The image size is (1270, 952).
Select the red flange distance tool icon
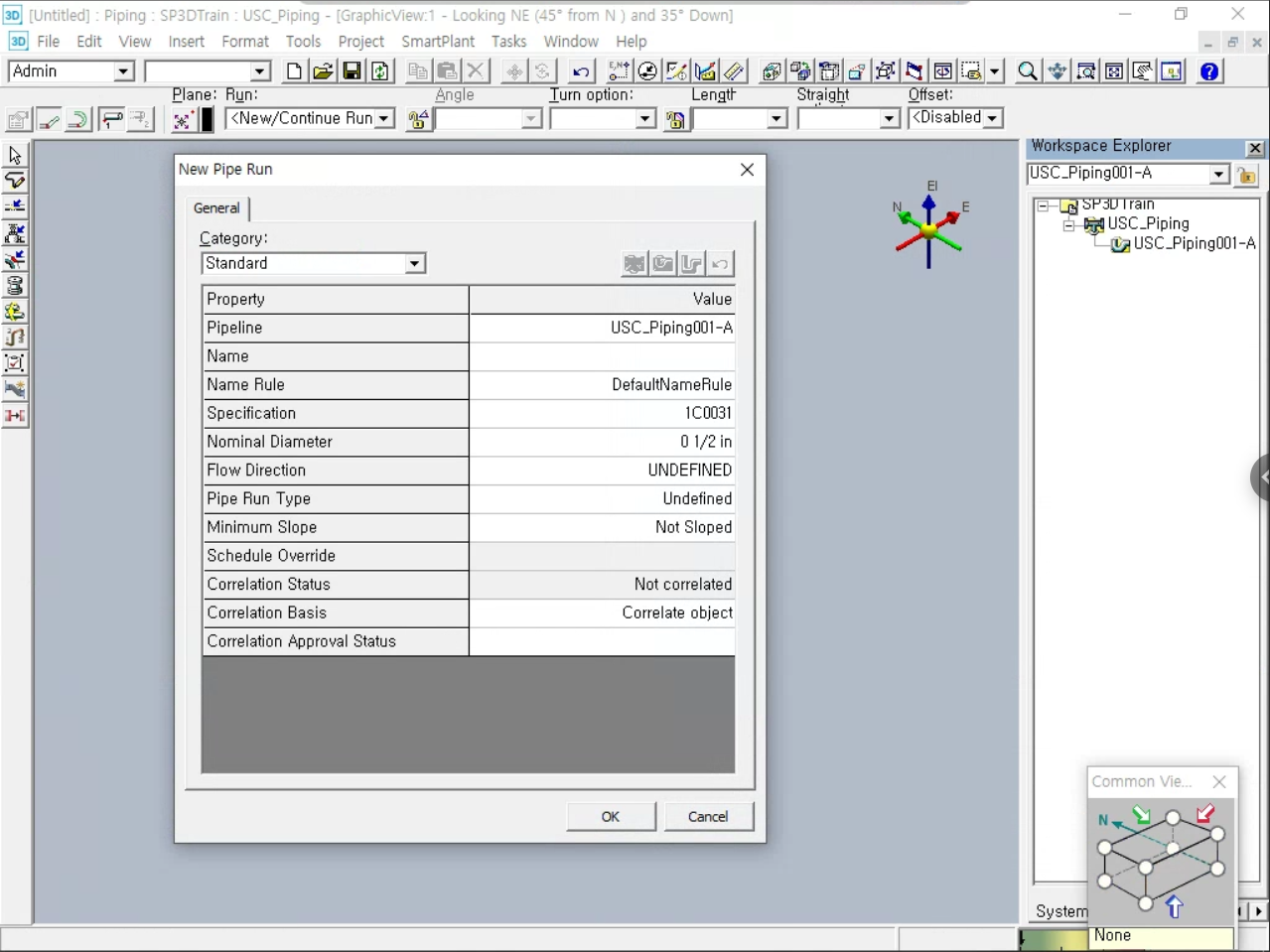point(15,416)
